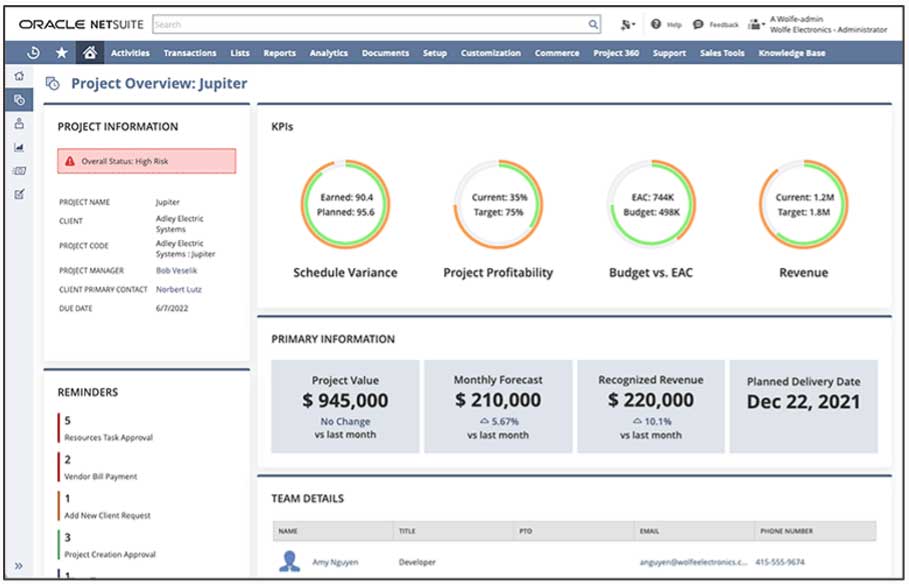The width and height of the screenshot is (909, 584).
Task: Click the Project Profitability progress ring
Action: click(x=498, y=204)
